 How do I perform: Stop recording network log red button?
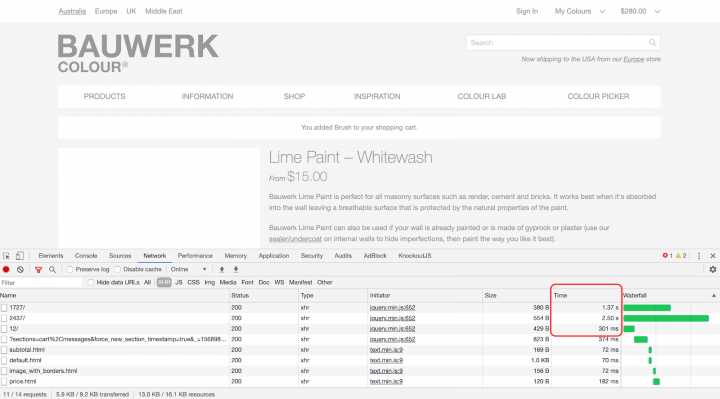pos(6,270)
